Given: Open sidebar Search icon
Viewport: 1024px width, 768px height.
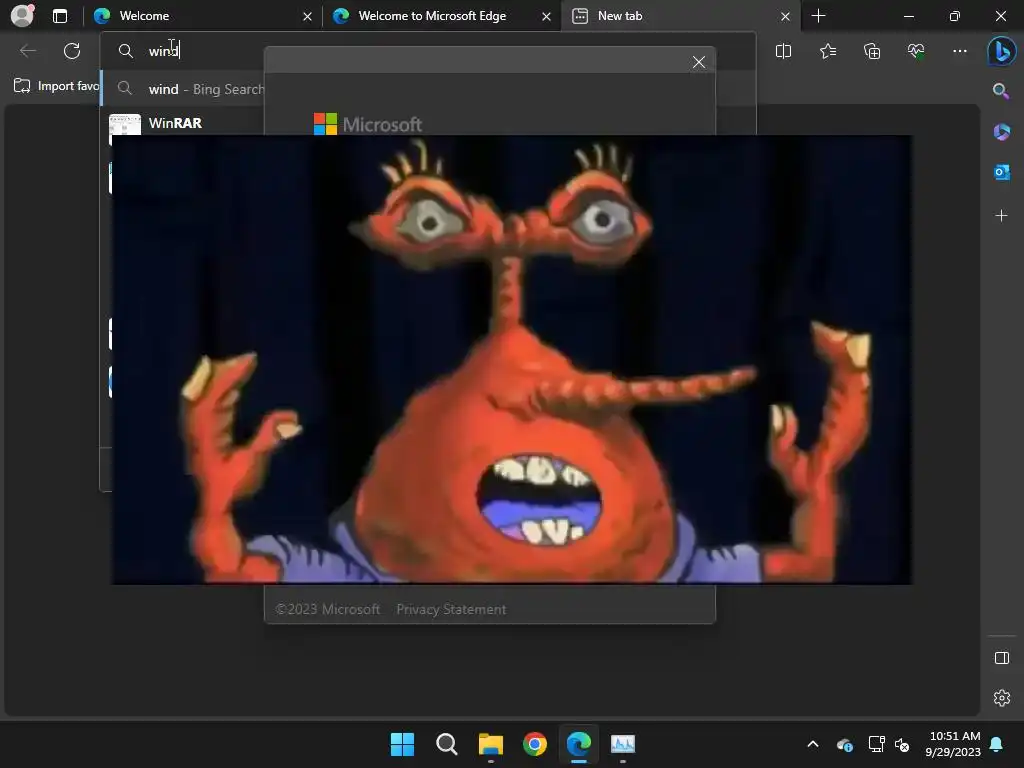Looking at the screenshot, I should click(1001, 91).
